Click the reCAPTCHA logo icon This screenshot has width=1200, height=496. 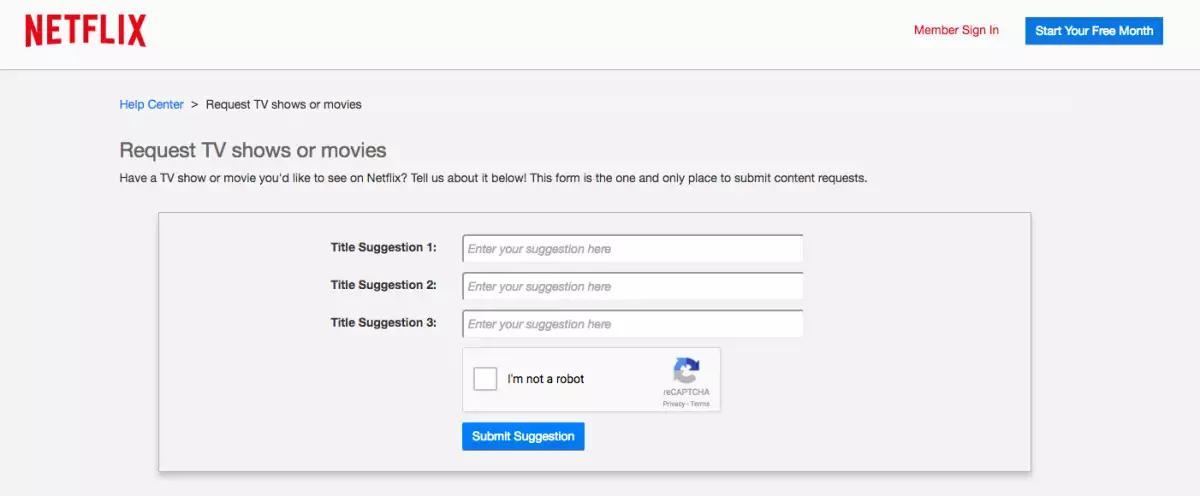[686, 372]
